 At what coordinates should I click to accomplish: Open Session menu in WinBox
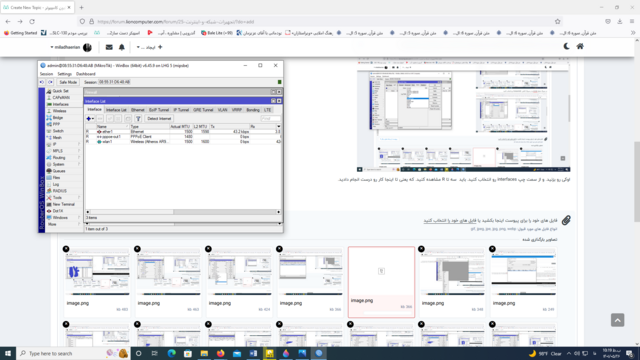point(46,74)
